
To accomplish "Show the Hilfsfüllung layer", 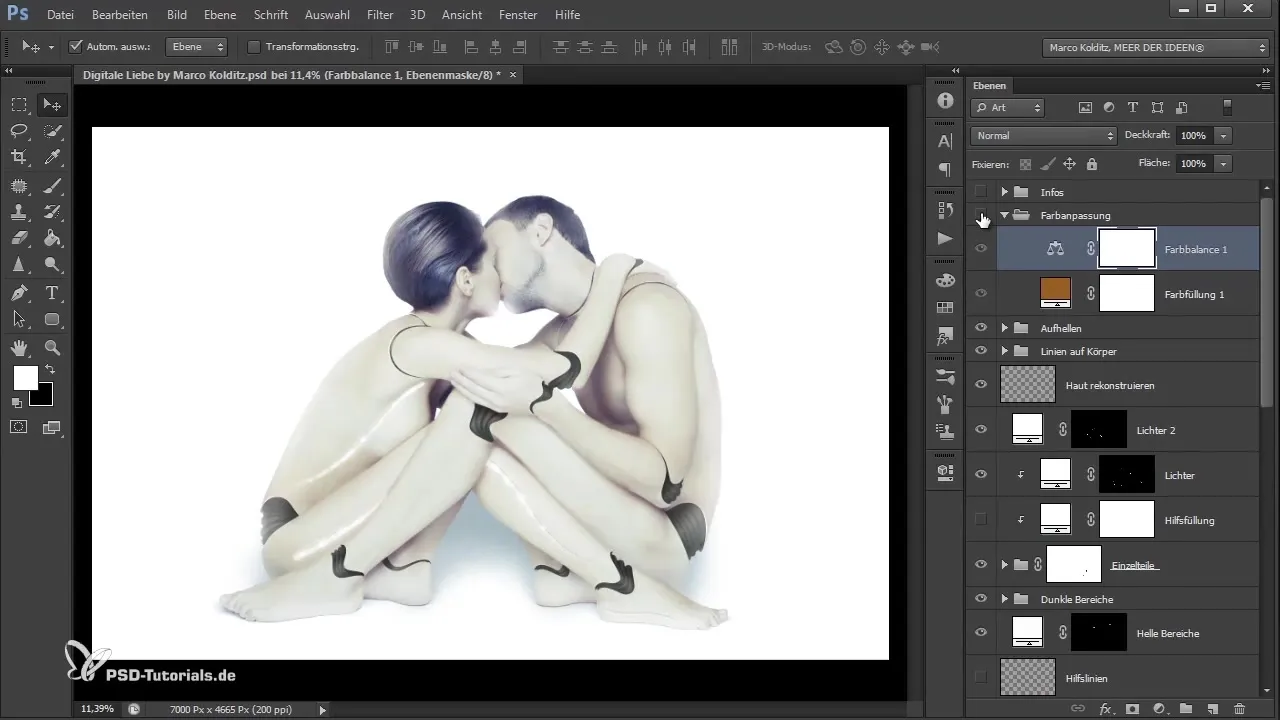I will pyautogui.click(x=981, y=519).
